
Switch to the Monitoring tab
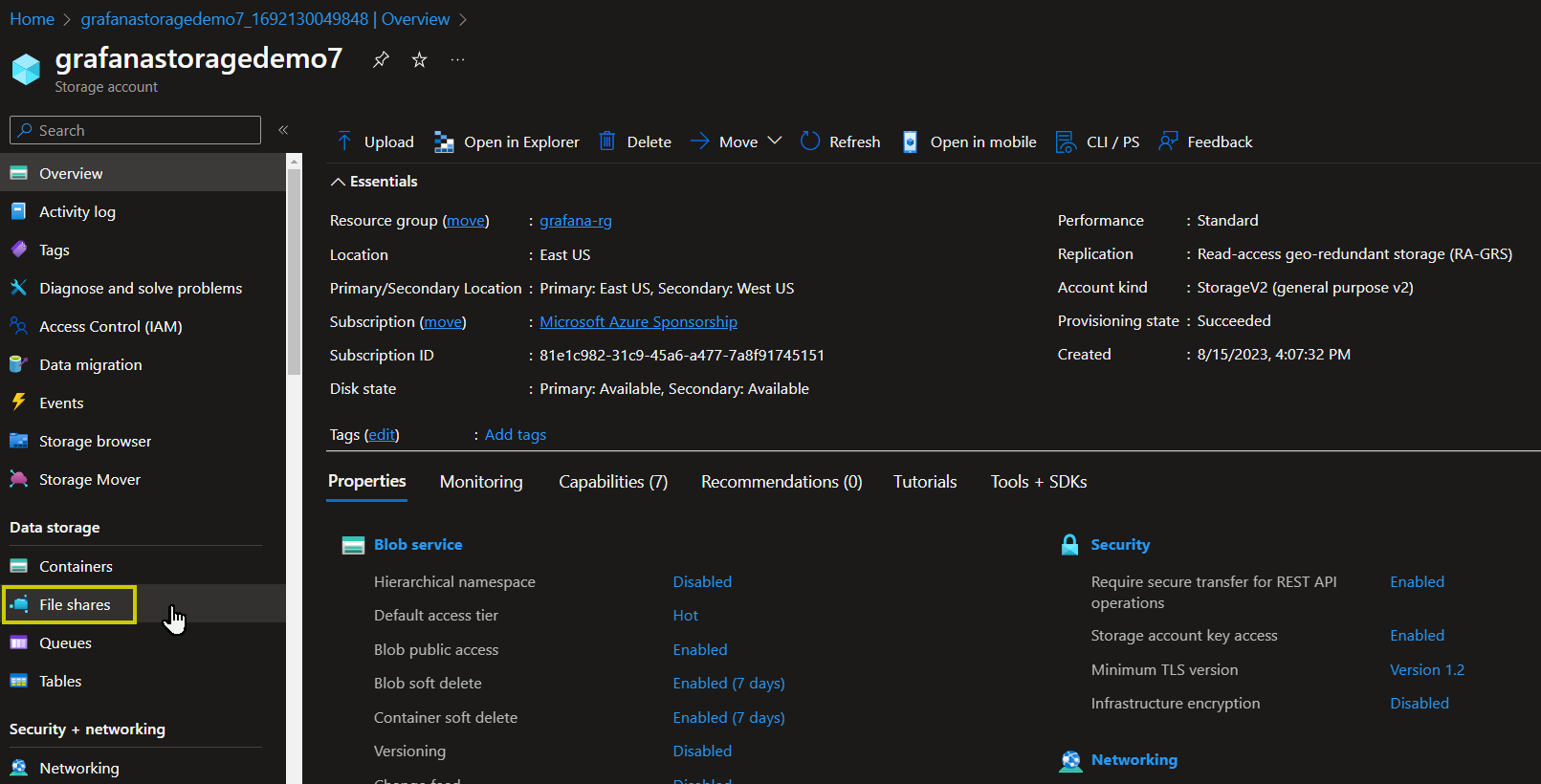tap(481, 482)
